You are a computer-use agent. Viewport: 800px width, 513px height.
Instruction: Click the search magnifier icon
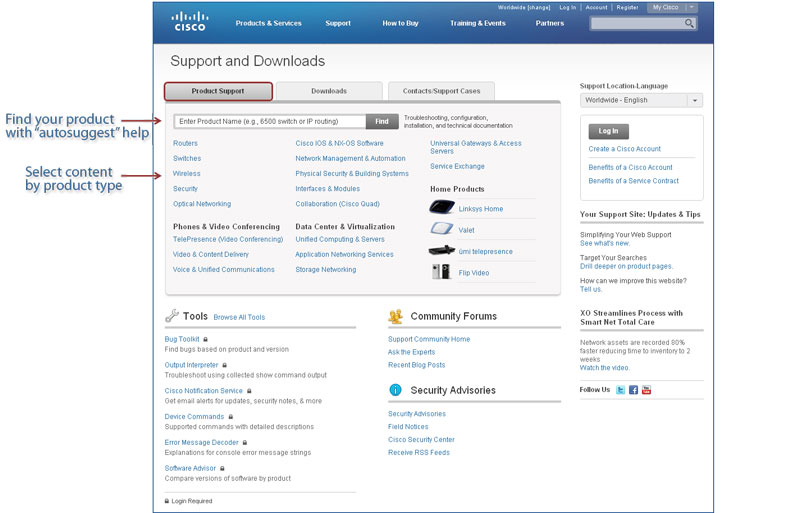coord(689,23)
